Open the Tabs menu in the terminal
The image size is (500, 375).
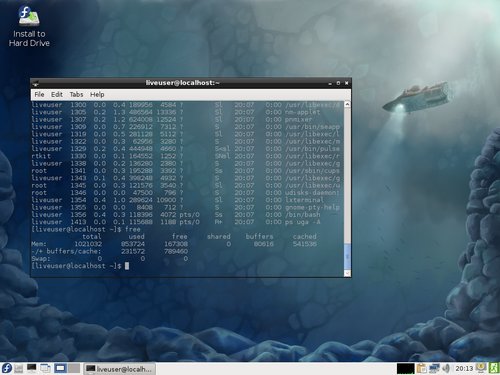coord(76,95)
